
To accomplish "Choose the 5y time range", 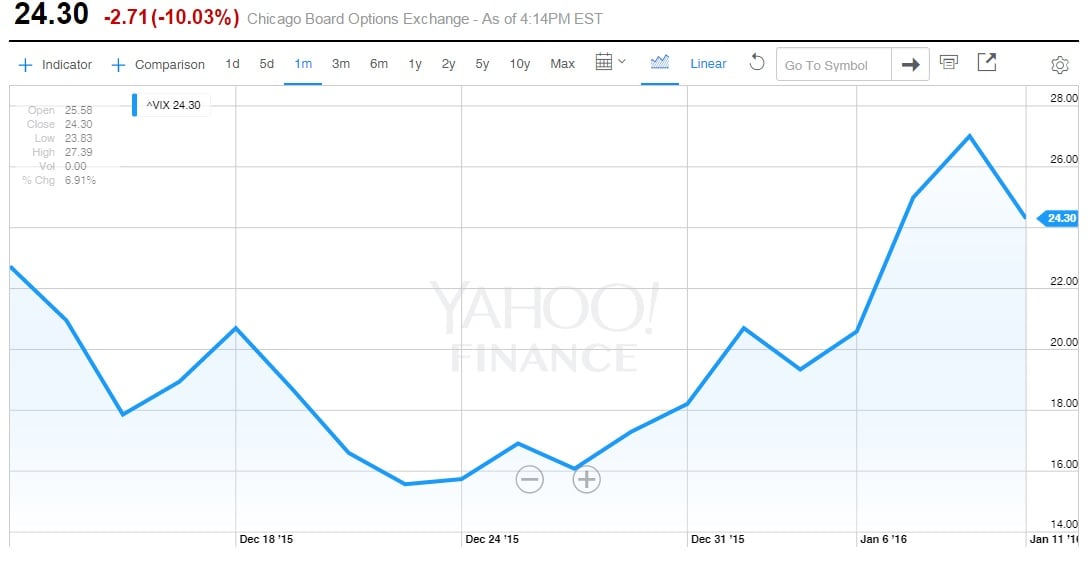I will [x=482, y=64].
